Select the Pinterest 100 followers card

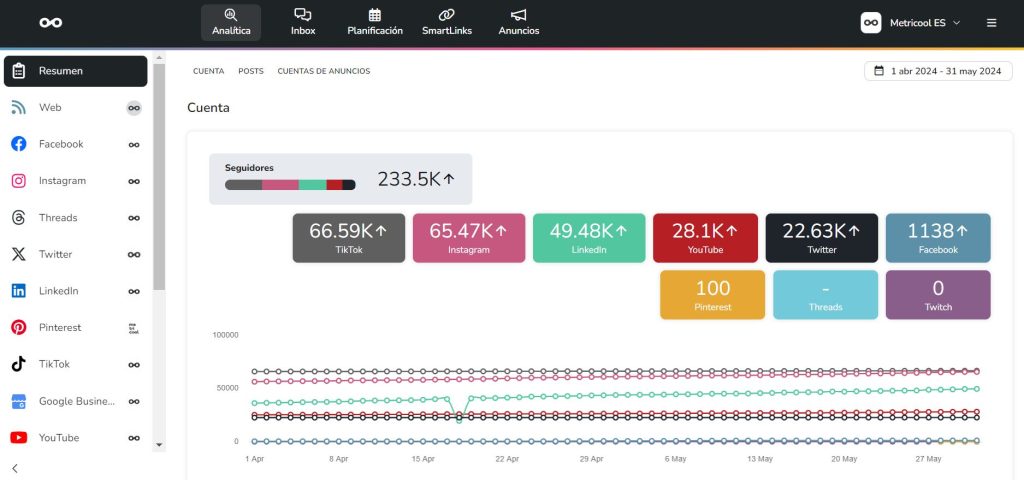[712, 295]
